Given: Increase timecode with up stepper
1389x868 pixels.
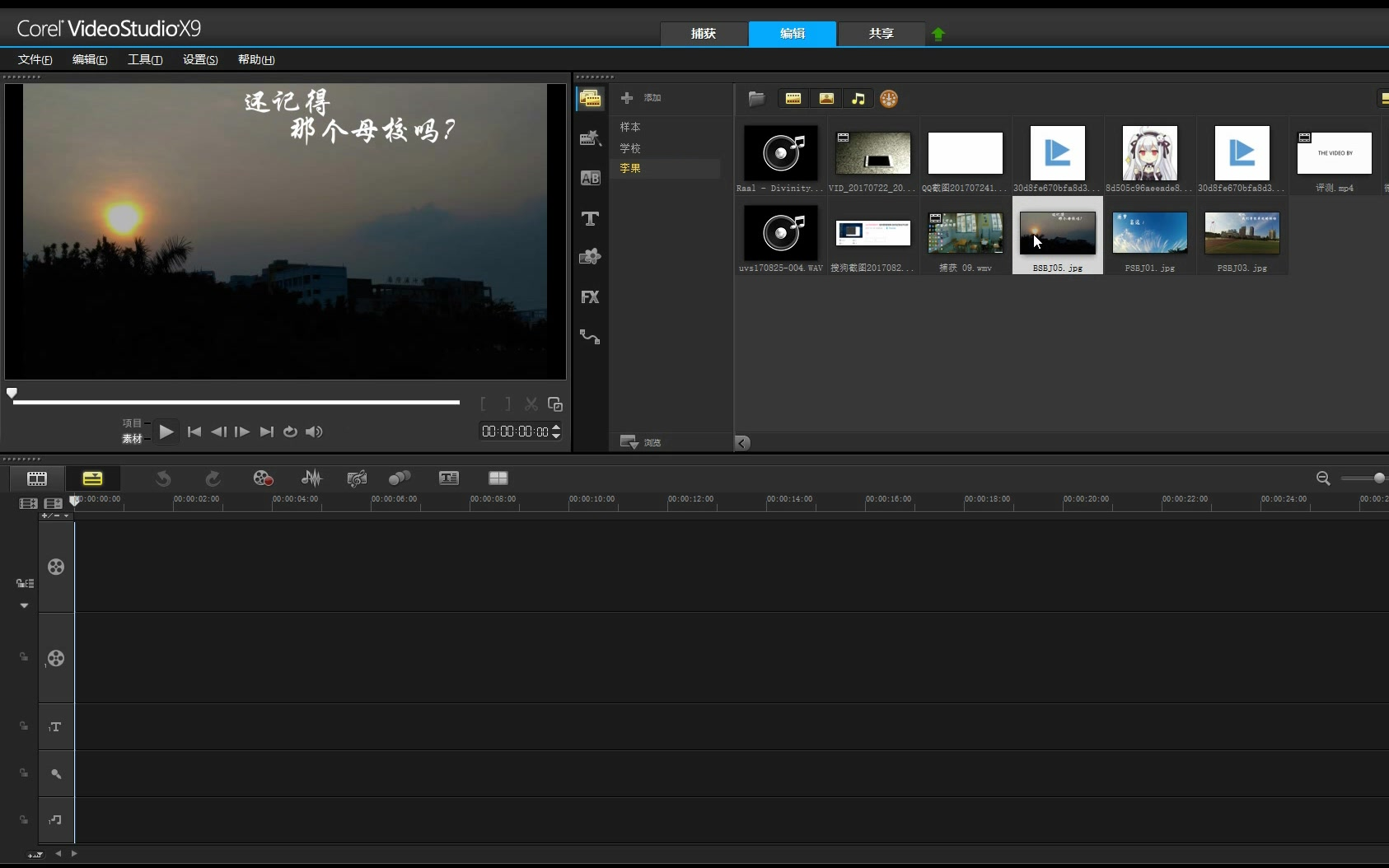Looking at the screenshot, I should pyautogui.click(x=556, y=427).
